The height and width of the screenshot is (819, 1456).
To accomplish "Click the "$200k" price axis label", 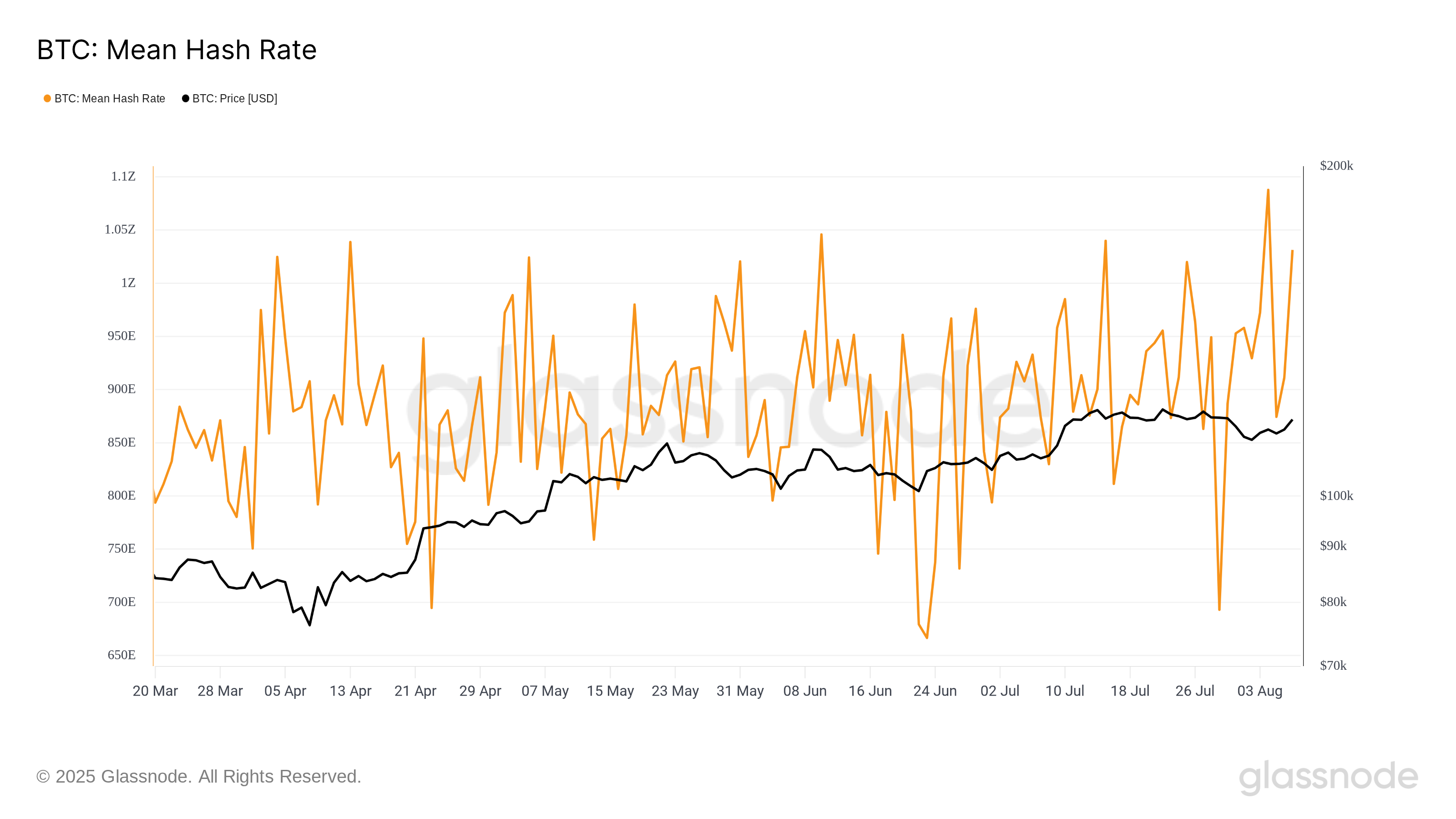I will click(x=1336, y=166).
